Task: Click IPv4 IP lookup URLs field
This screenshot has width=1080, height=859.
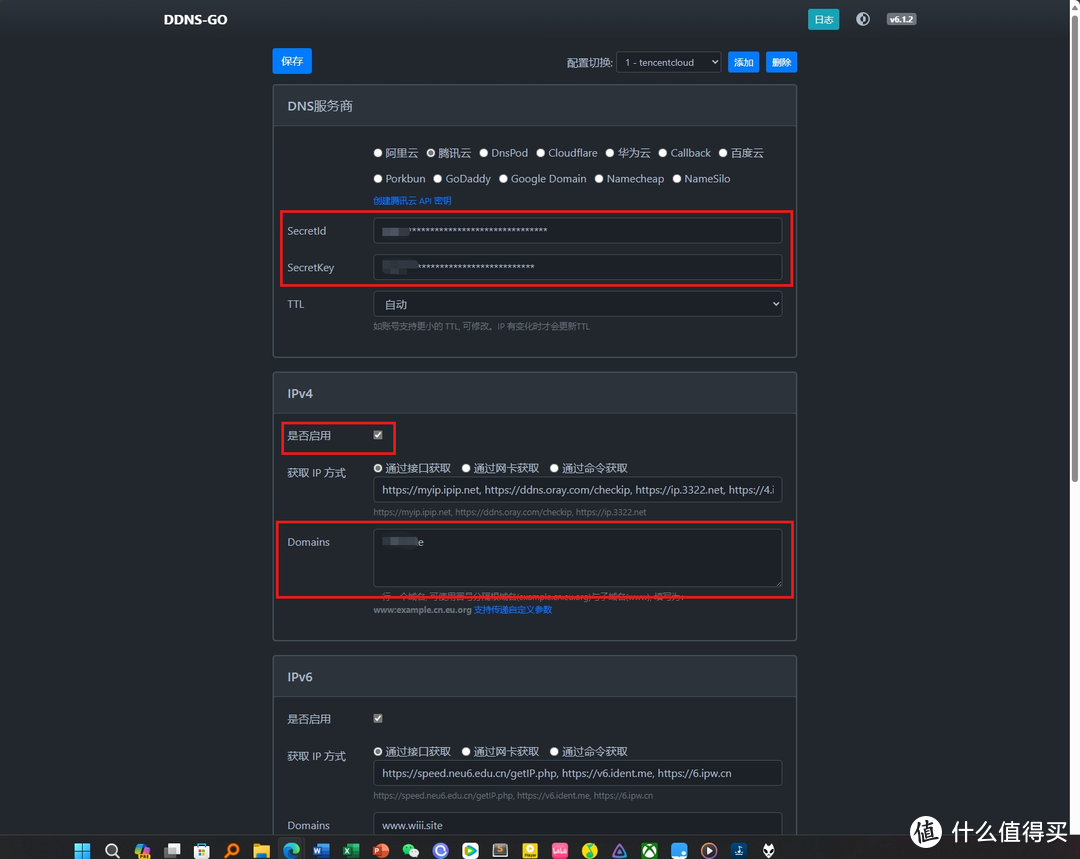Action: pyautogui.click(x=577, y=490)
